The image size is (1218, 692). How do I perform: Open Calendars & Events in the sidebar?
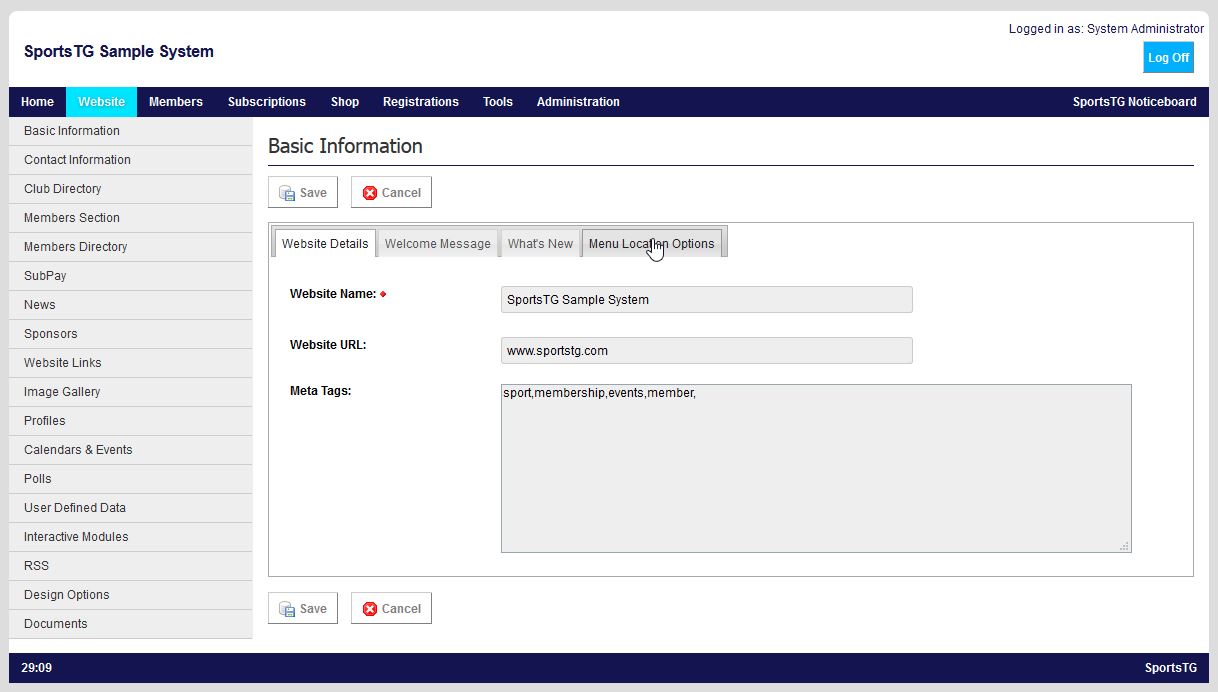click(130, 450)
